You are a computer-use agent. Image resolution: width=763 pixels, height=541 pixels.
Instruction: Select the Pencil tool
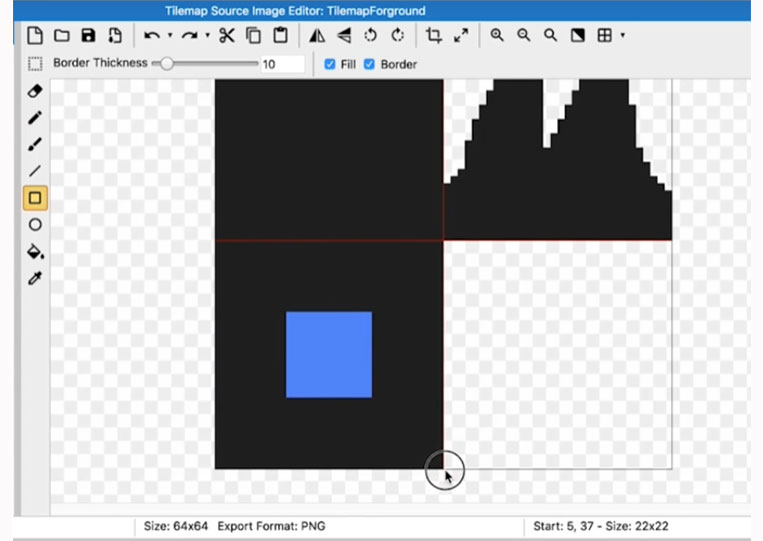pyautogui.click(x=35, y=118)
